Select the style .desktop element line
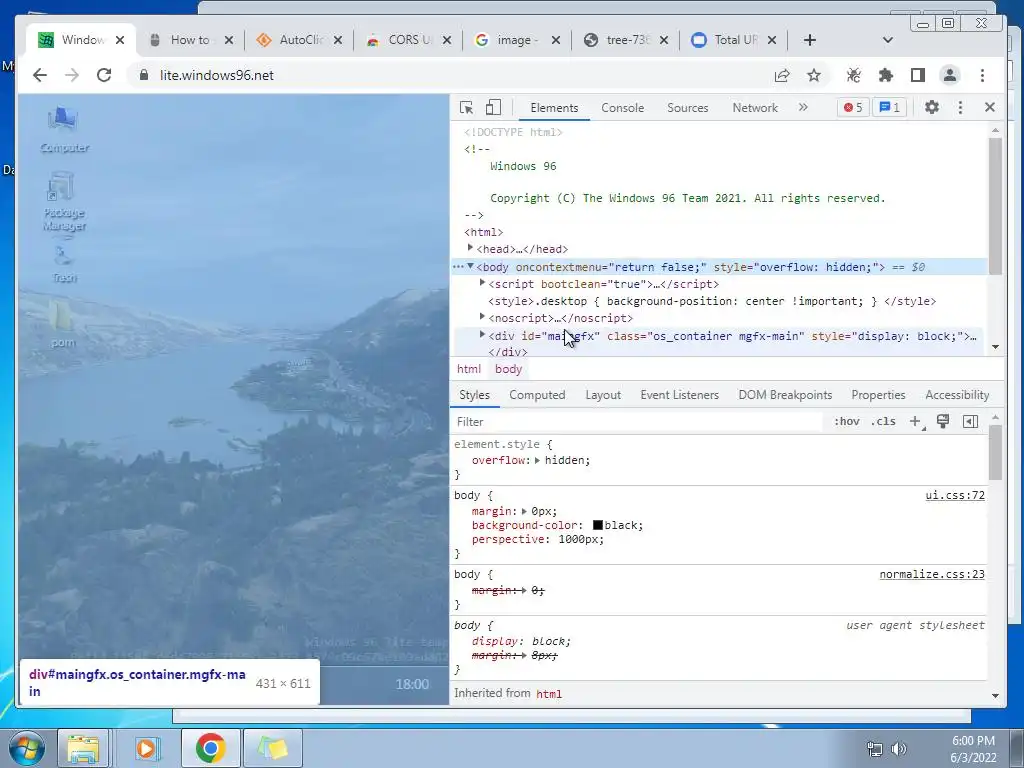Screen dimensions: 1024x768 tap(712, 301)
